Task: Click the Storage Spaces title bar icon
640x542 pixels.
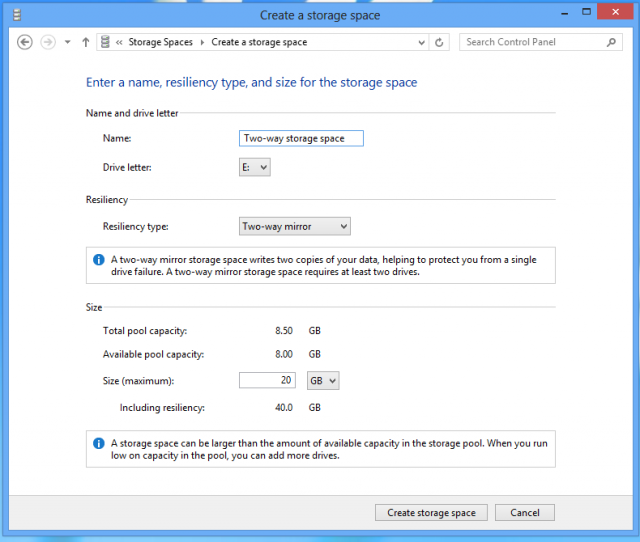Action: tap(17, 15)
